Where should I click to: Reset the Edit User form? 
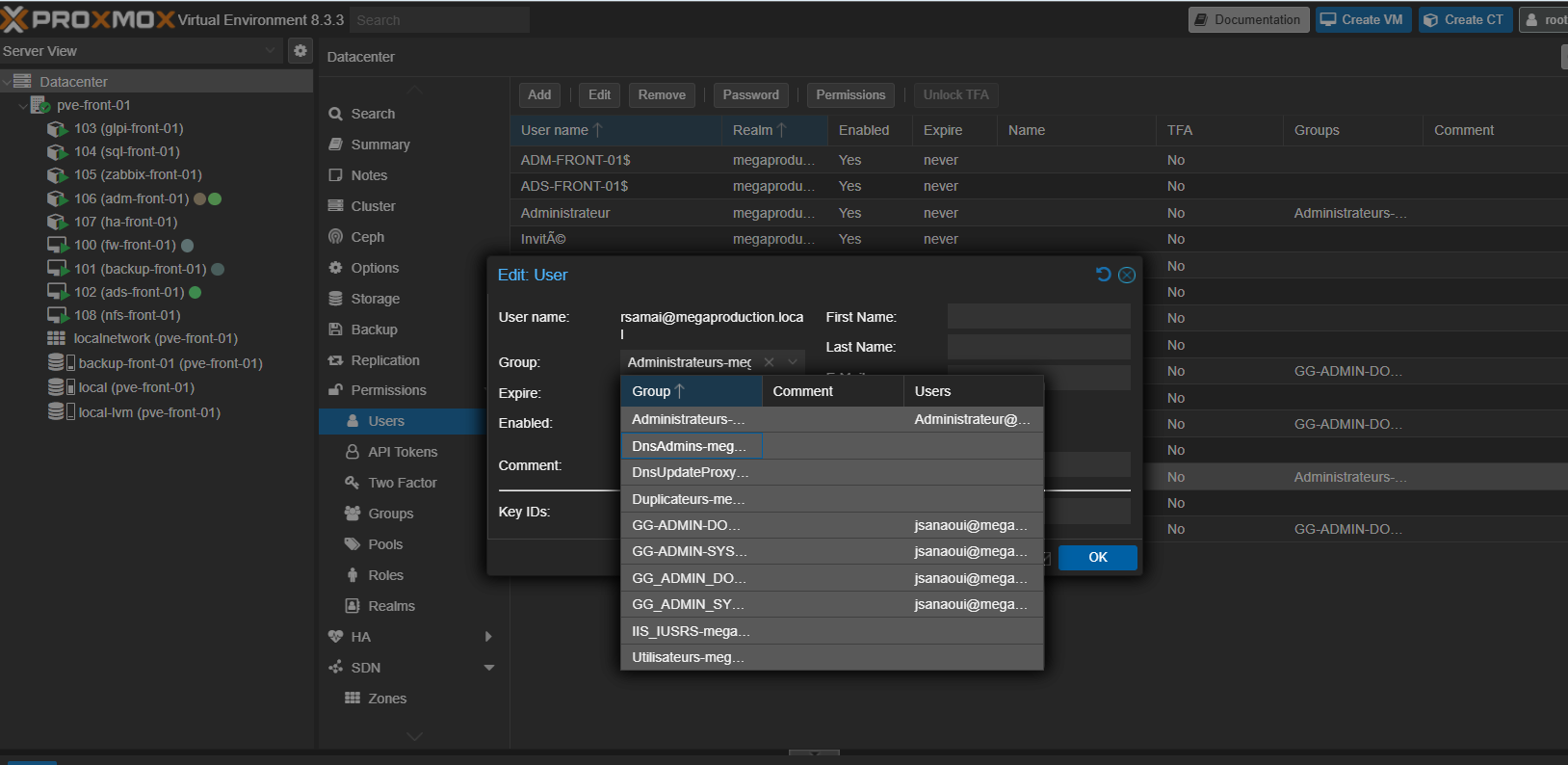click(1104, 275)
